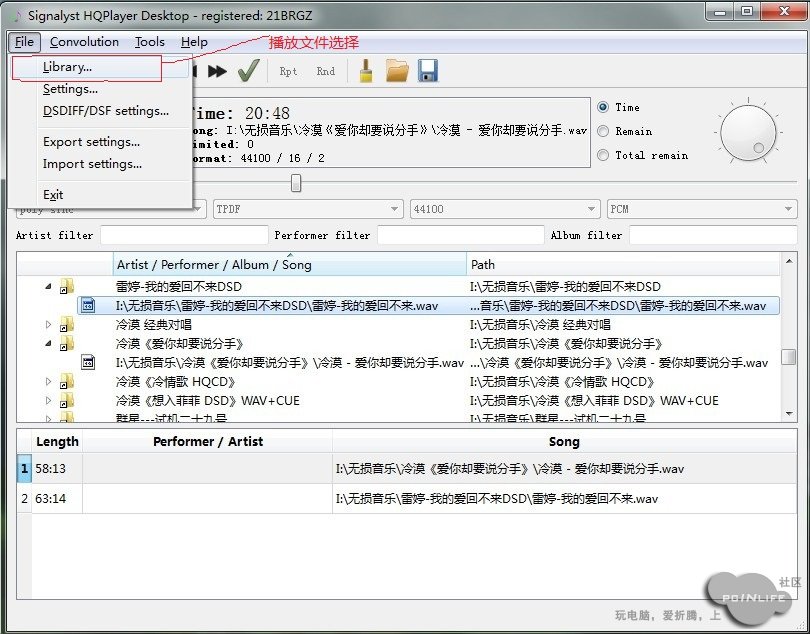This screenshot has width=810, height=634.
Task: Click the Artist filter input field
Action: 184,235
